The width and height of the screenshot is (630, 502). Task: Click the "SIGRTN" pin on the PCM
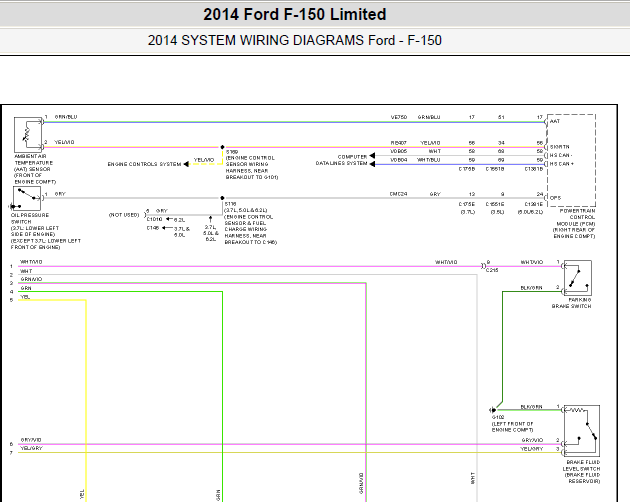click(x=559, y=147)
